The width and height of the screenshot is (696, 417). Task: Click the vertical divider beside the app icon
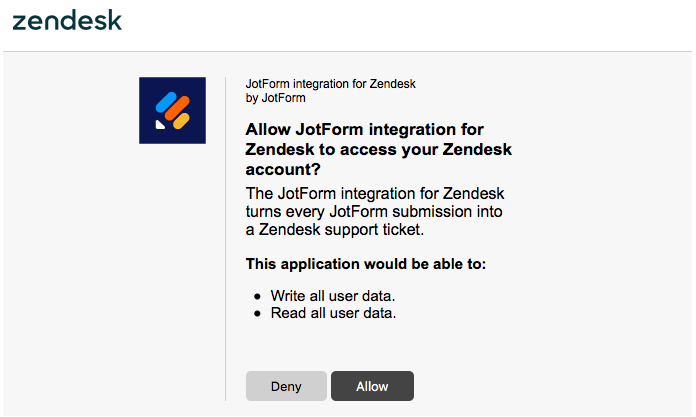(226, 240)
